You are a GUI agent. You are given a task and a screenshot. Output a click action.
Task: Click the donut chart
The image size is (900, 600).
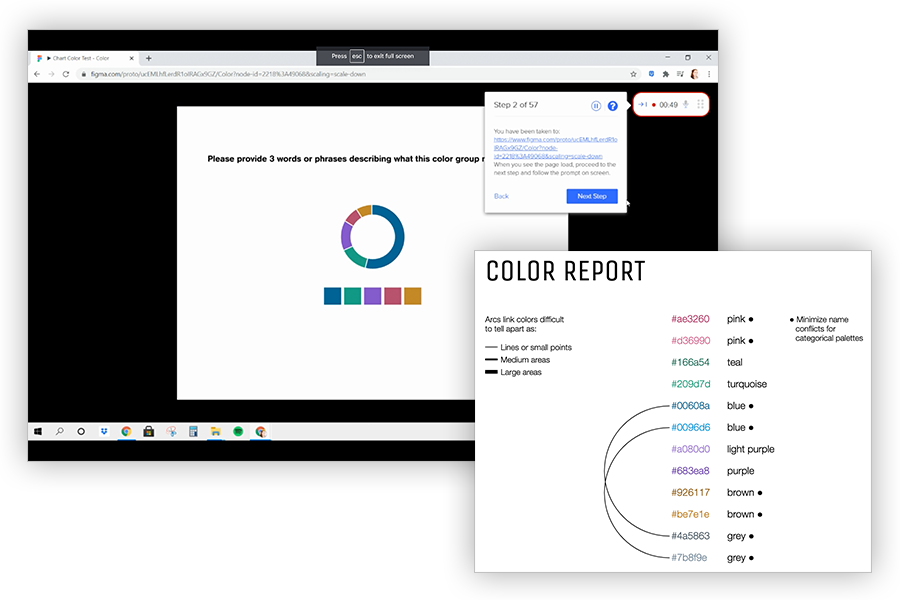(x=373, y=237)
